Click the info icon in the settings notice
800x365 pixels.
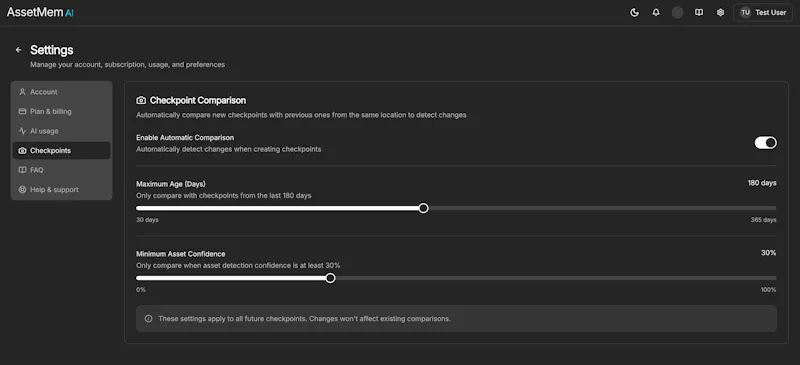tap(148, 319)
